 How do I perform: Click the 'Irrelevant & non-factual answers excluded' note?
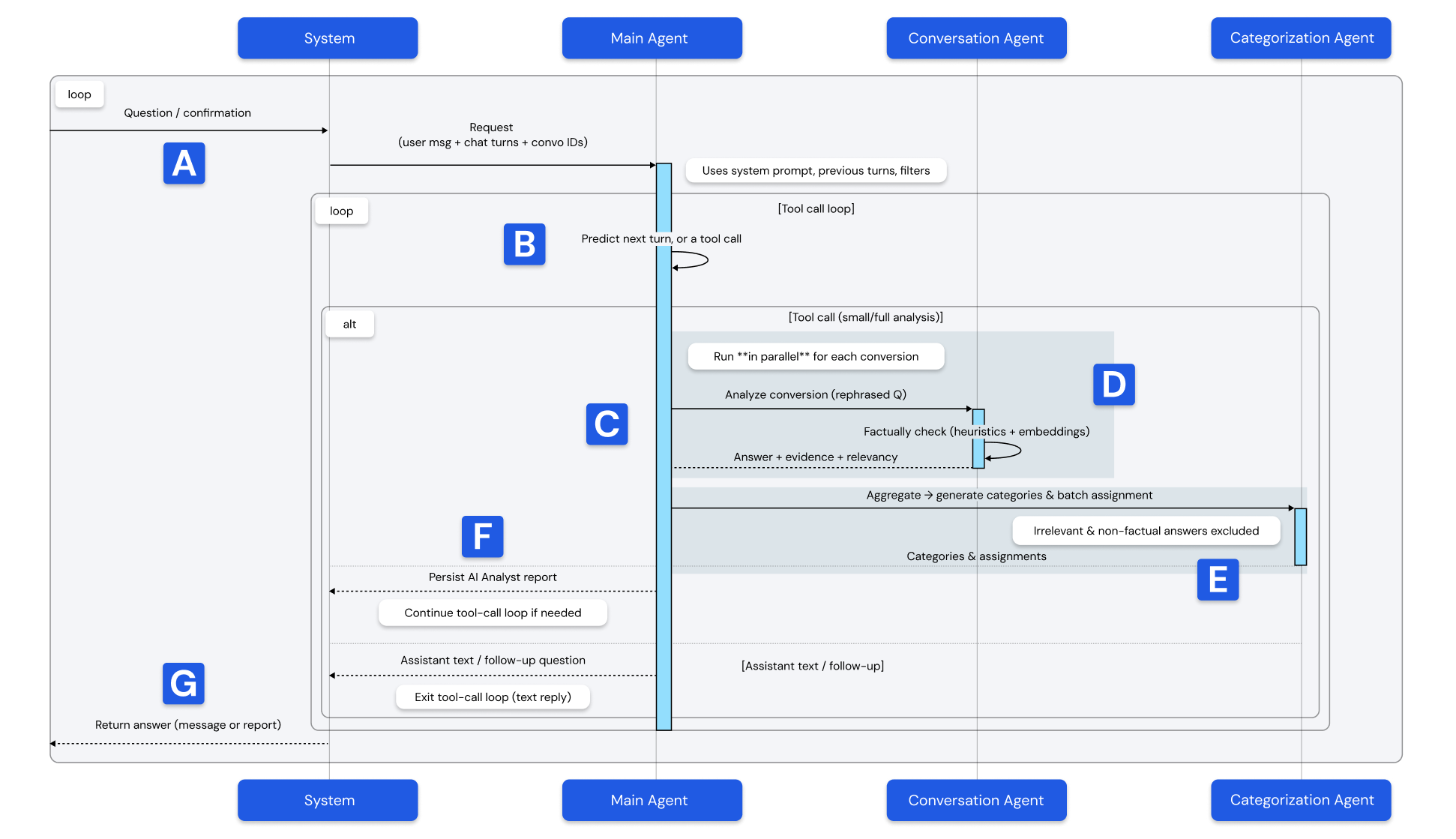[x=1146, y=531]
